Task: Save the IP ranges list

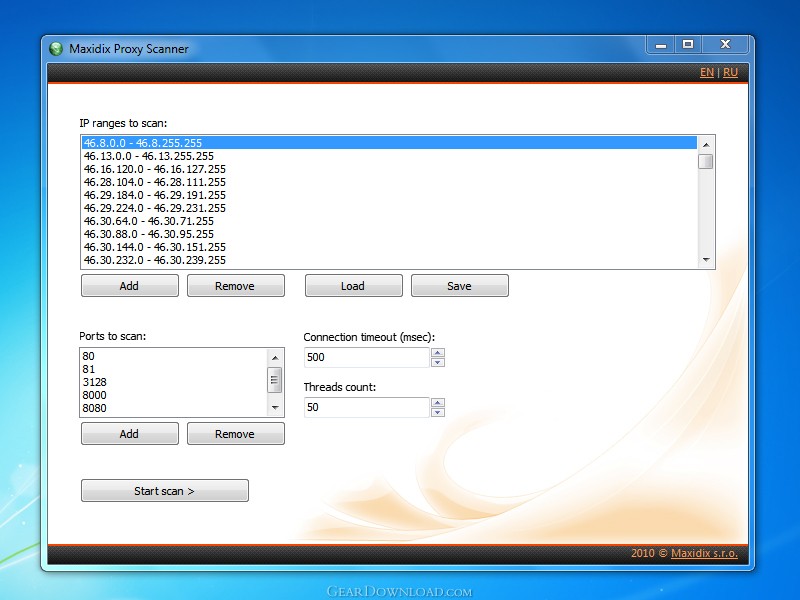Action: (460, 286)
